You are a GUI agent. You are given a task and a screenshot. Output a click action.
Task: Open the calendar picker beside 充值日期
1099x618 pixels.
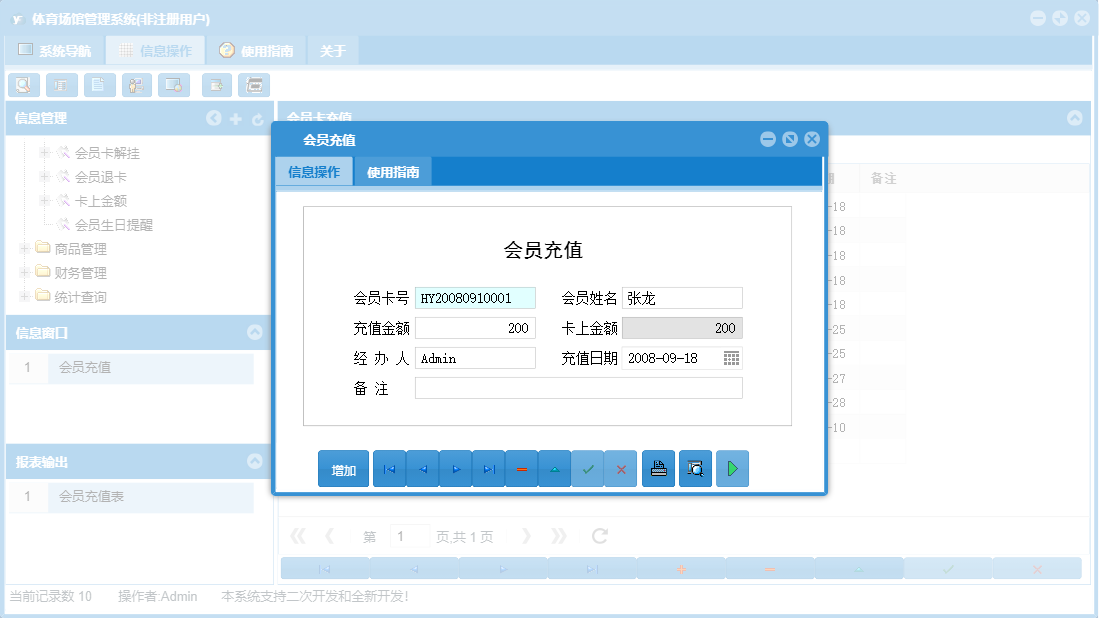click(733, 357)
